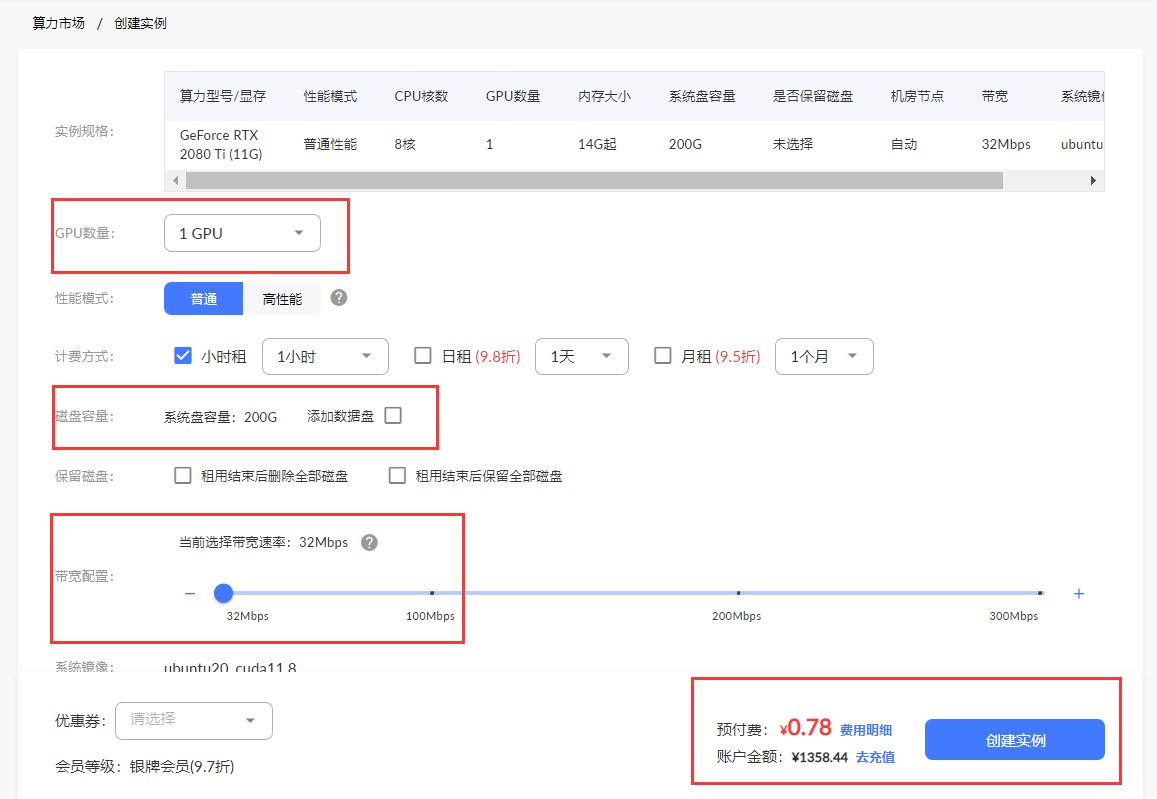Open the 1小时 duration dropdown
This screenshot has width=1157, height=799.
click(325, 356)
